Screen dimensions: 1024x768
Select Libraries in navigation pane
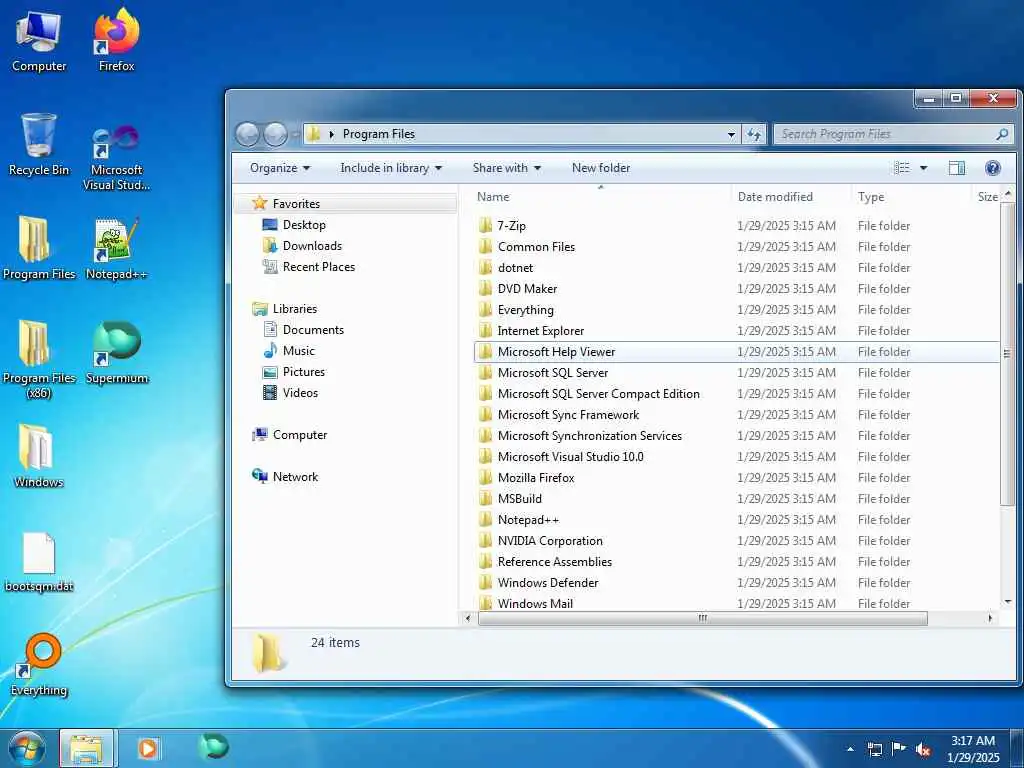[295, 309]
